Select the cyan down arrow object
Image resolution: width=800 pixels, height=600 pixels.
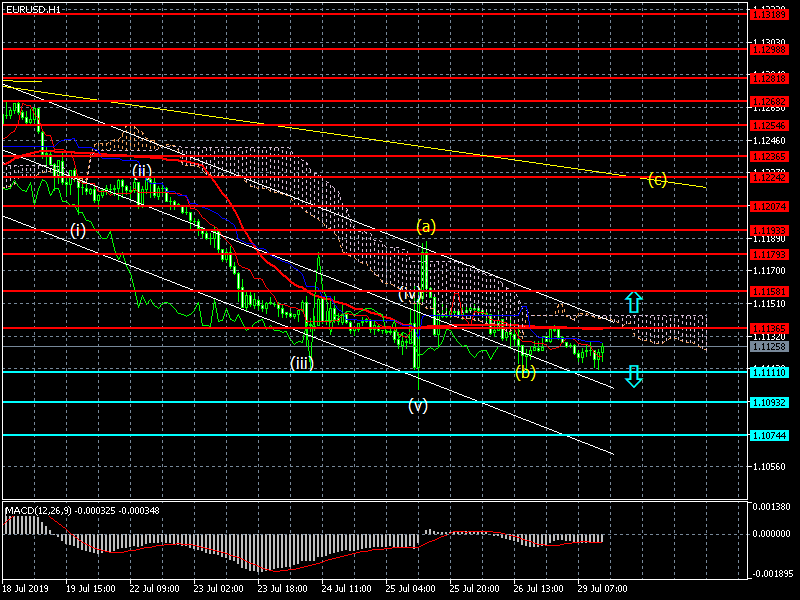(x=634, y=377)
